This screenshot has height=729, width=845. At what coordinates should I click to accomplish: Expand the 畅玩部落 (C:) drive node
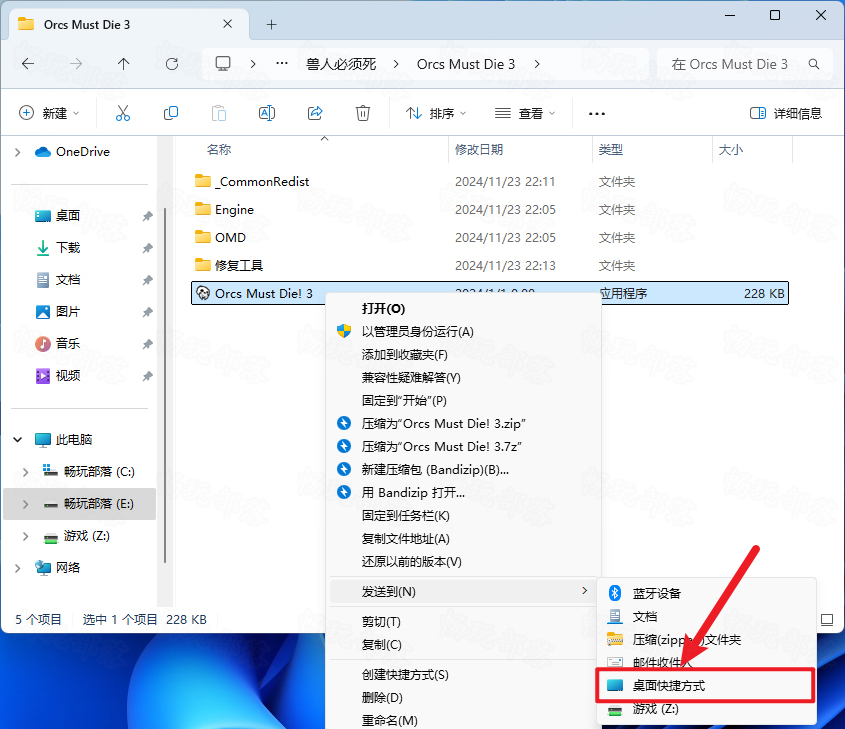(25, 472)
